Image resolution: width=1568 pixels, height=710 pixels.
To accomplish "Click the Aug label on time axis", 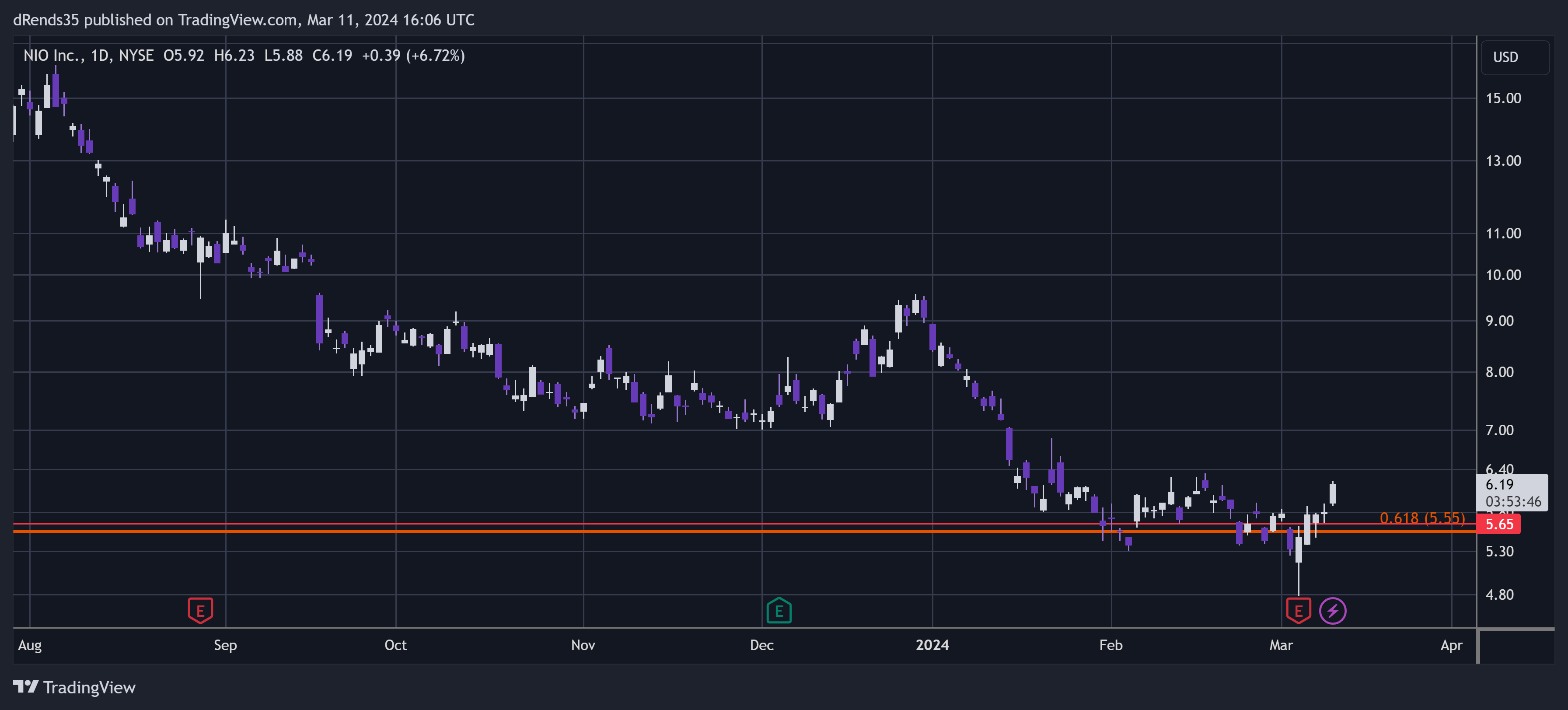I will pyautogui.click(x=30, y=645).
